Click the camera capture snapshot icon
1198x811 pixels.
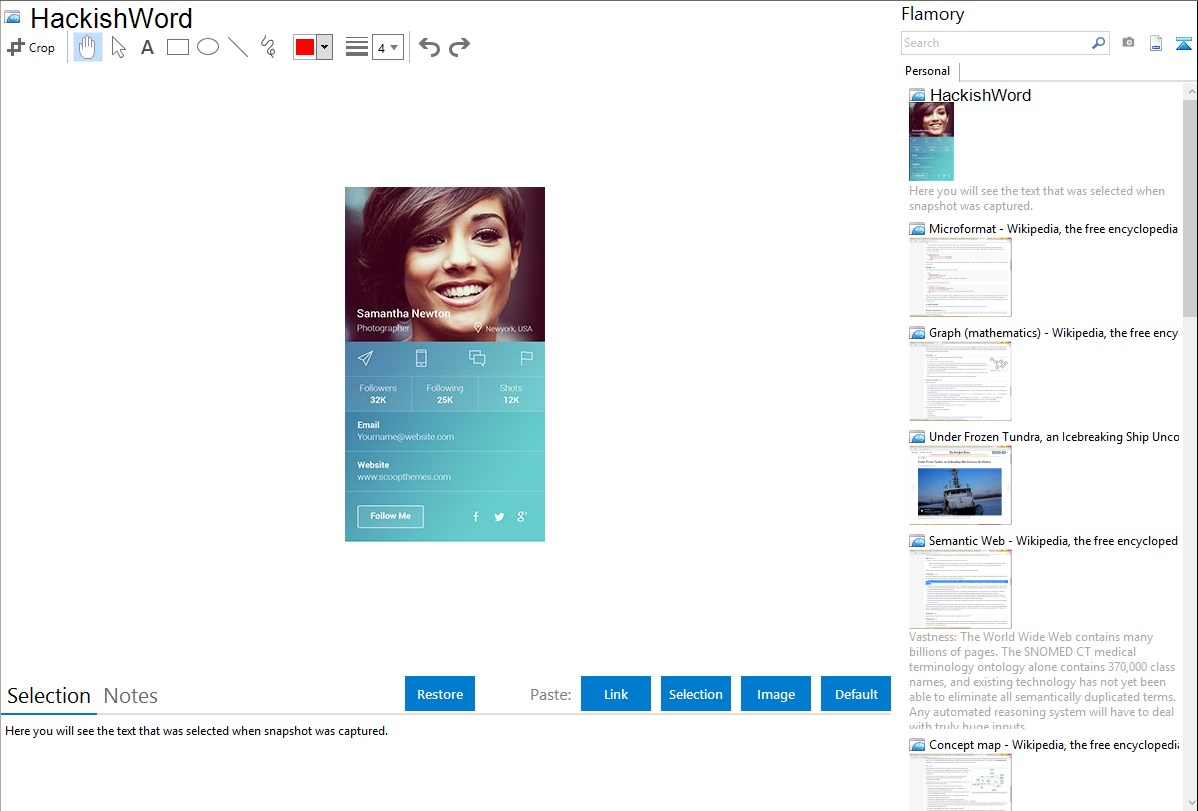click(1128, 43)
